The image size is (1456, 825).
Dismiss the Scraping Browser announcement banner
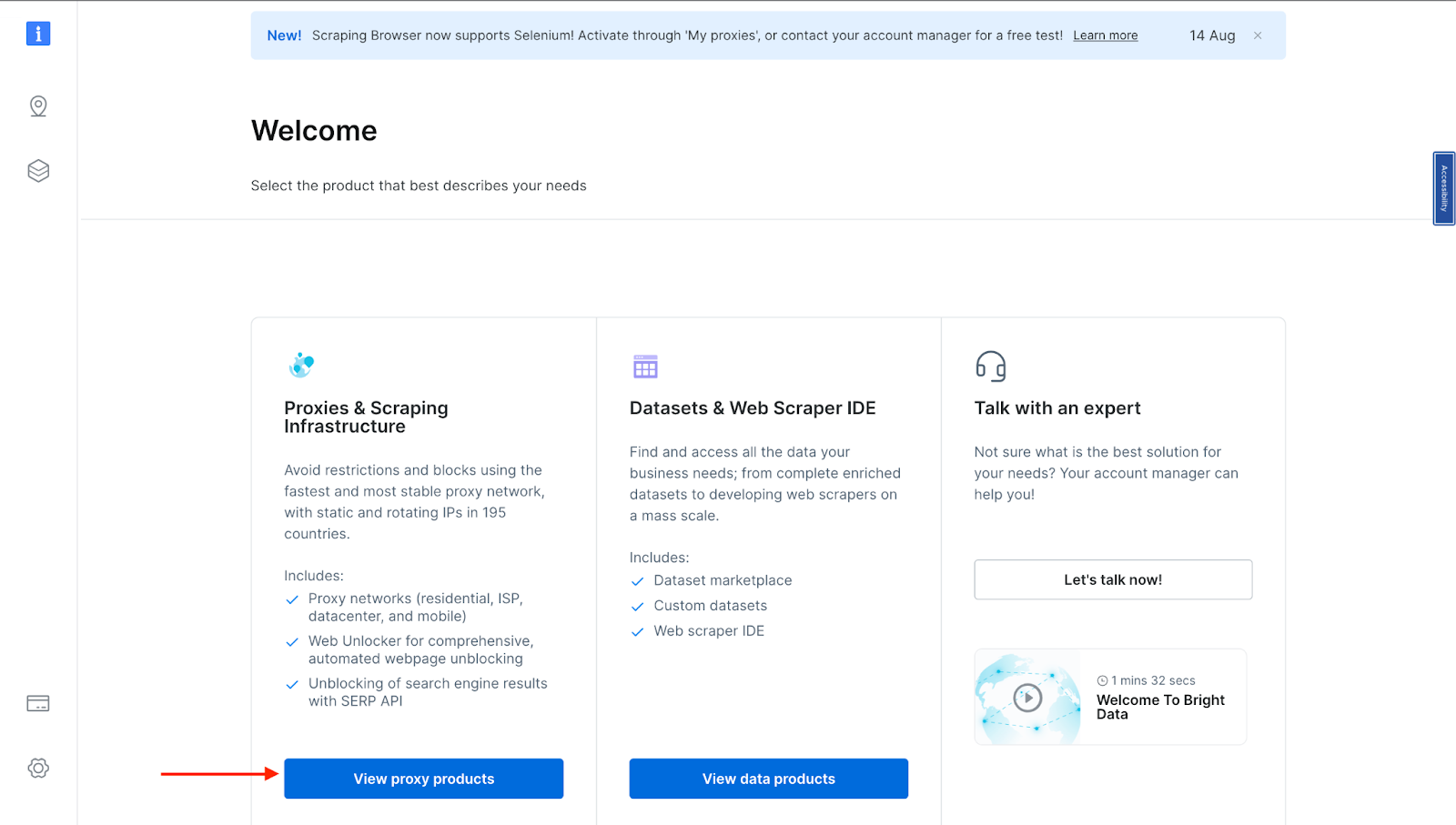(1258, 35)
